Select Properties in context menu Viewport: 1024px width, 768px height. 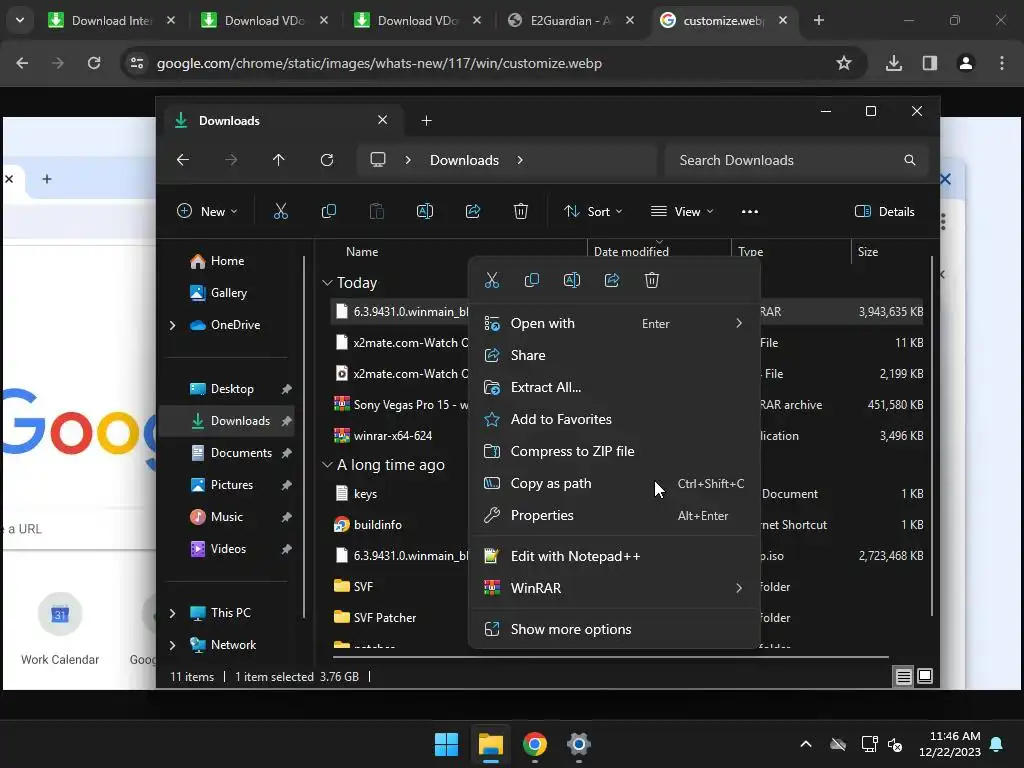coord(614,515)
